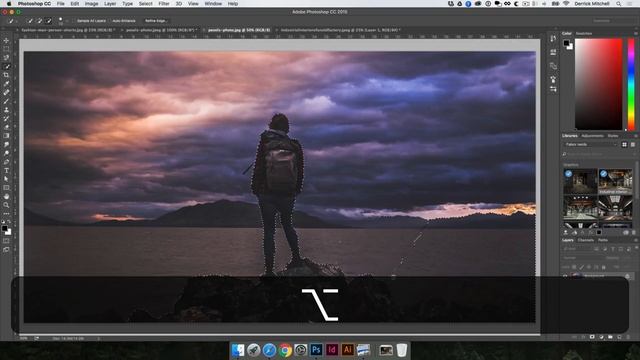Change the screen mode at toolbox bottom
The height and width of the screenshot is (360, 640).
6,249
